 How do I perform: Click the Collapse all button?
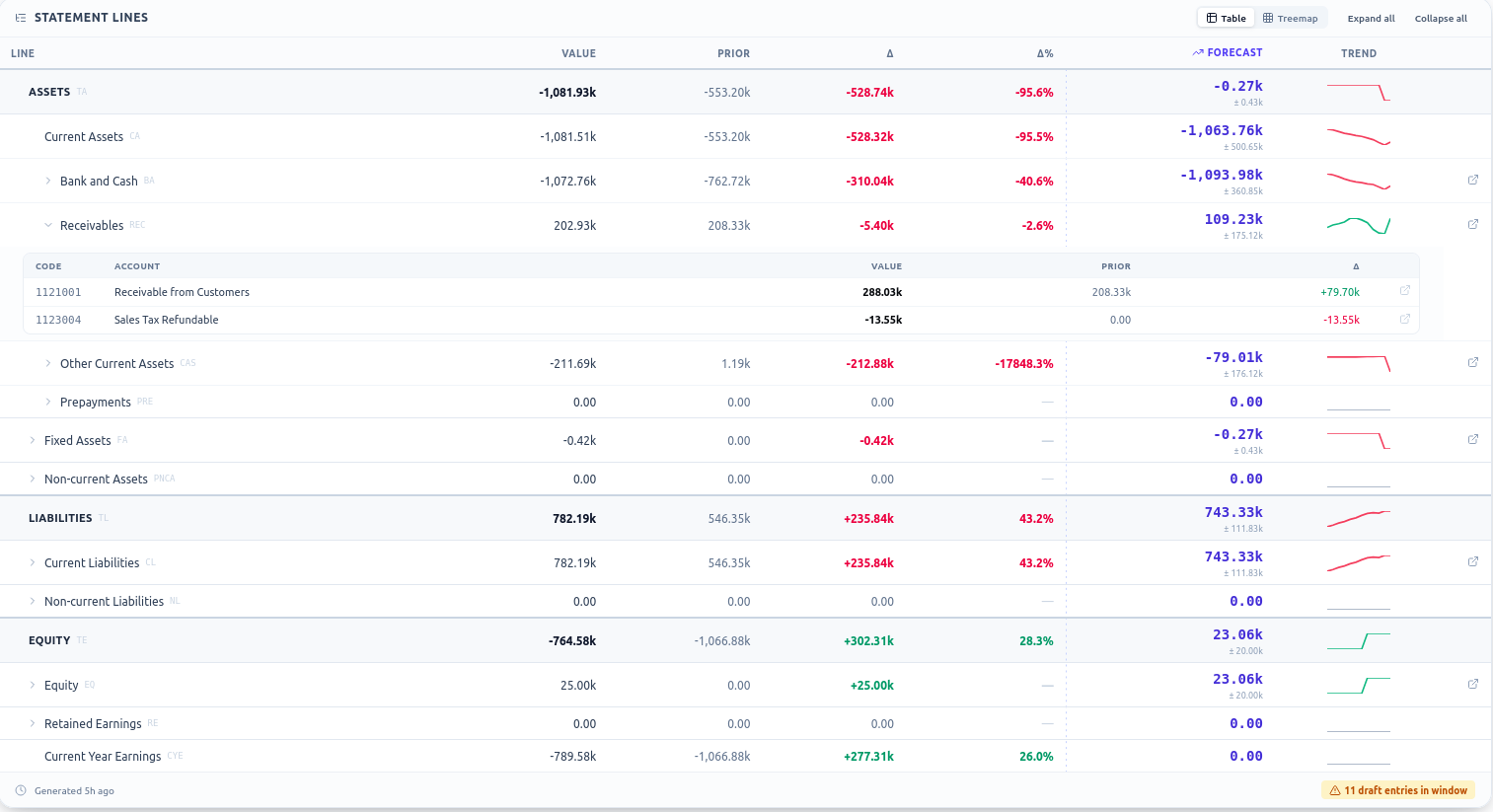tap(1441, 18)
